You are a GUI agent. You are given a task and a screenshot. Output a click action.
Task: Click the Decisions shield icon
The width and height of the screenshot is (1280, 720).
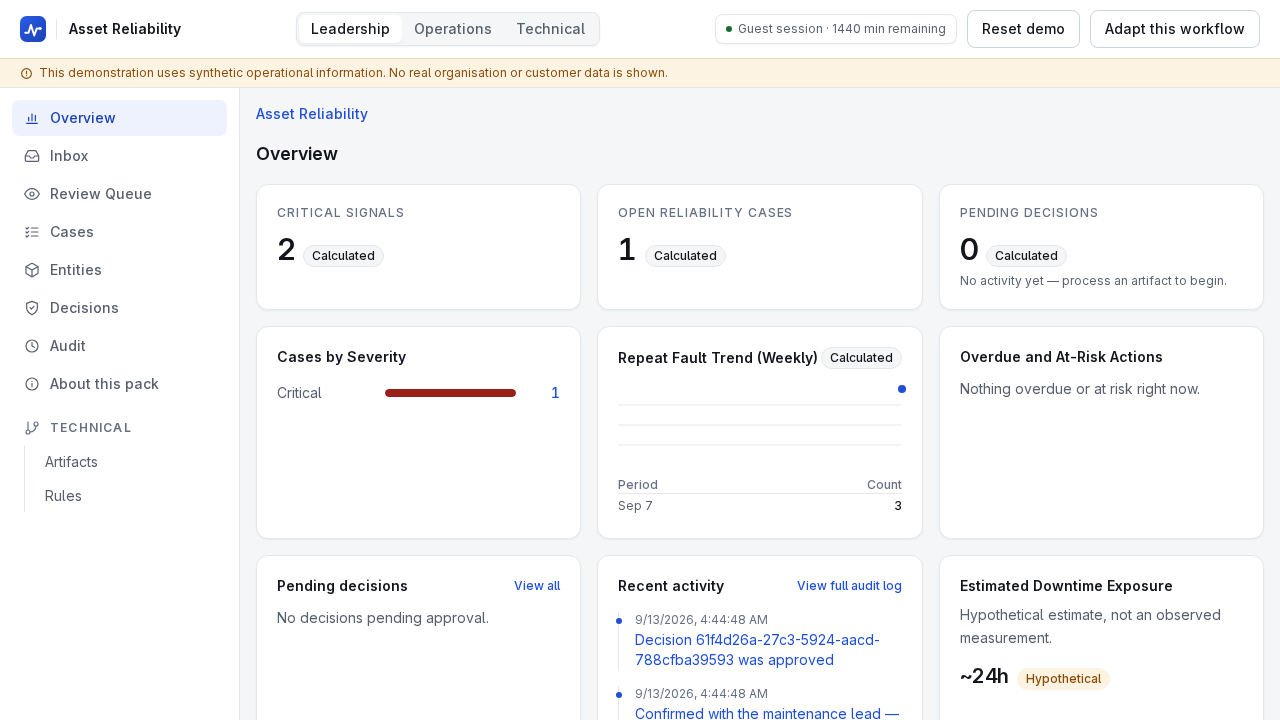32,308
